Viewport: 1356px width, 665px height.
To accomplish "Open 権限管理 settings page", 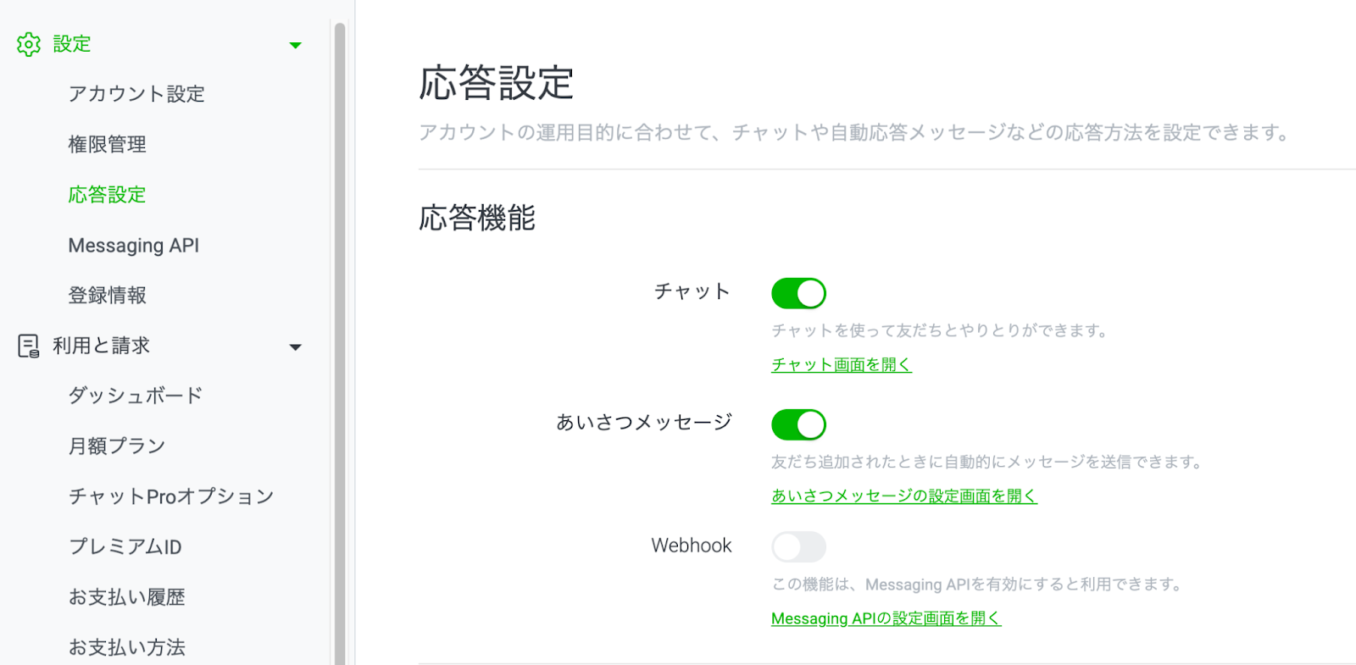I will coord(107,144).
